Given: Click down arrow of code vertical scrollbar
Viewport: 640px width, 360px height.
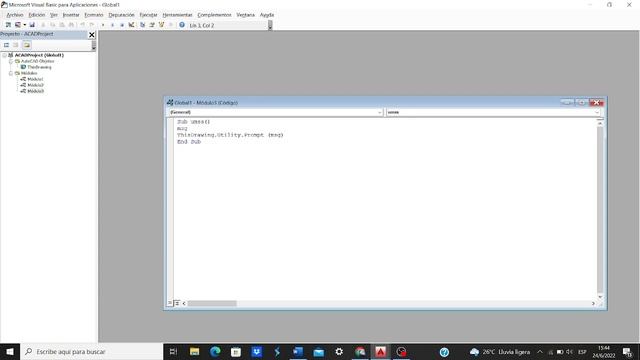Looking at the screenshot, I should [x=600, y=297].
